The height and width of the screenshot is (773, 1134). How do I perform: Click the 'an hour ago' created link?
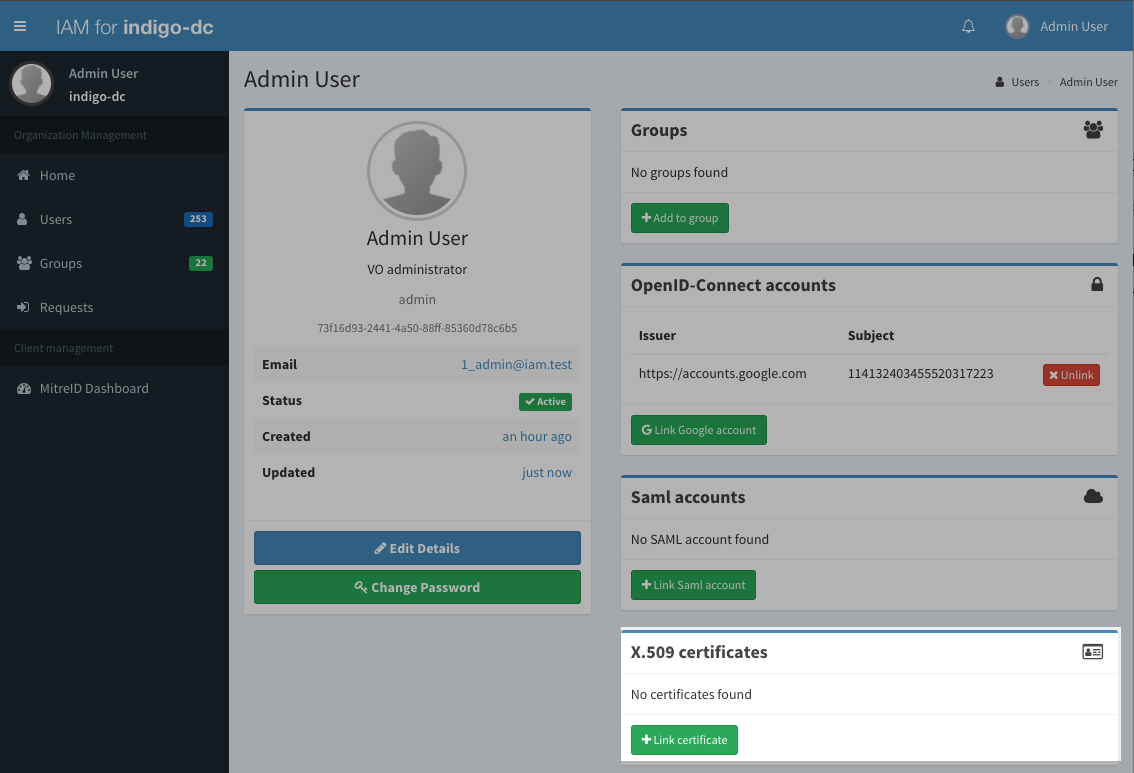click(x=537, y=436)
